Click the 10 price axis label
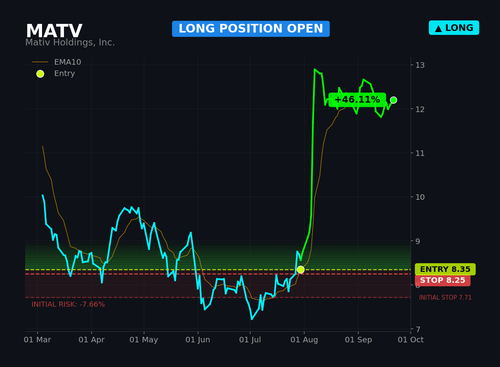 click(x=420, y=197)
